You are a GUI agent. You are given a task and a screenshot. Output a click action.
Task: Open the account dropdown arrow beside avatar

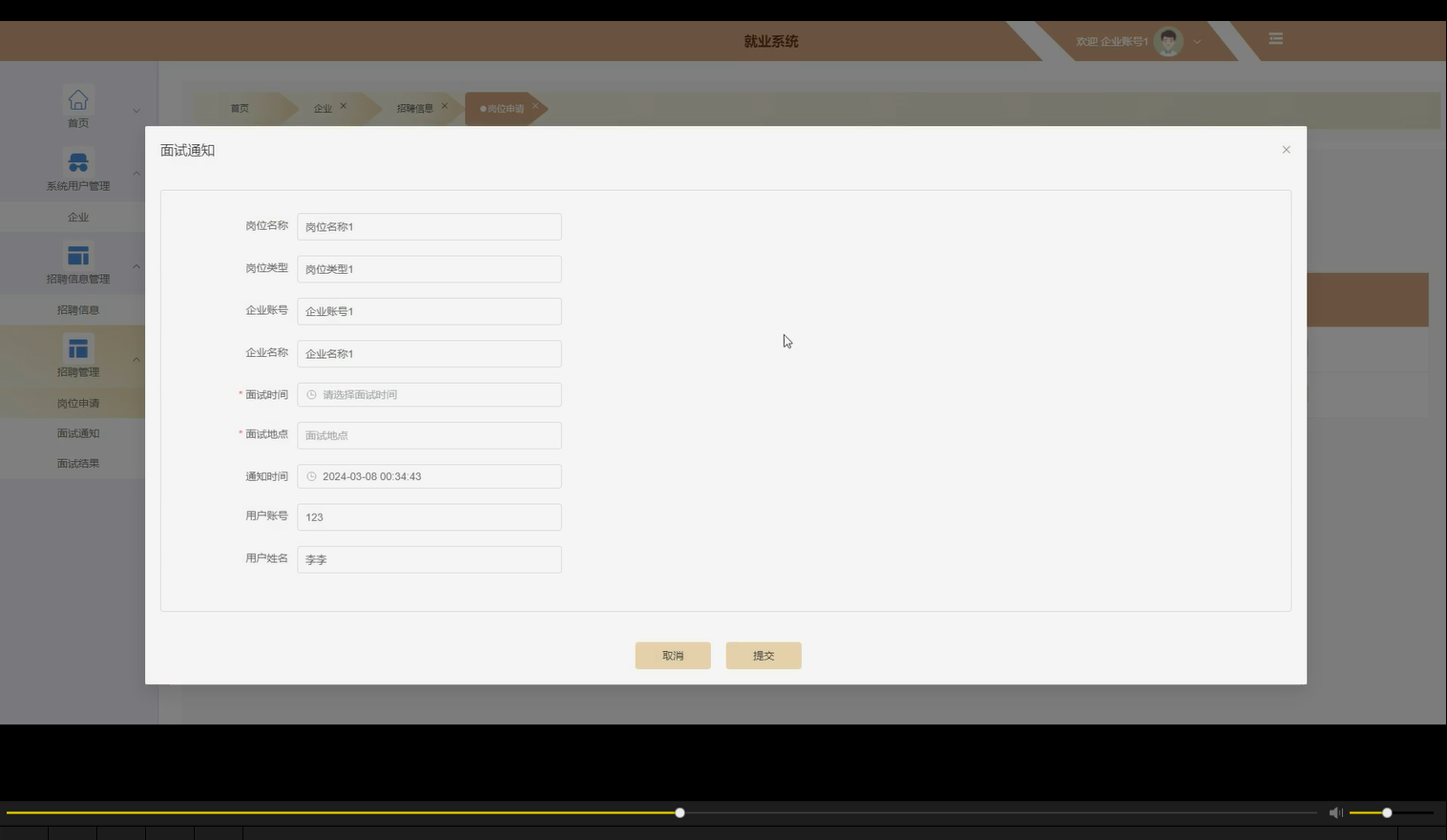click(1197, 42)
